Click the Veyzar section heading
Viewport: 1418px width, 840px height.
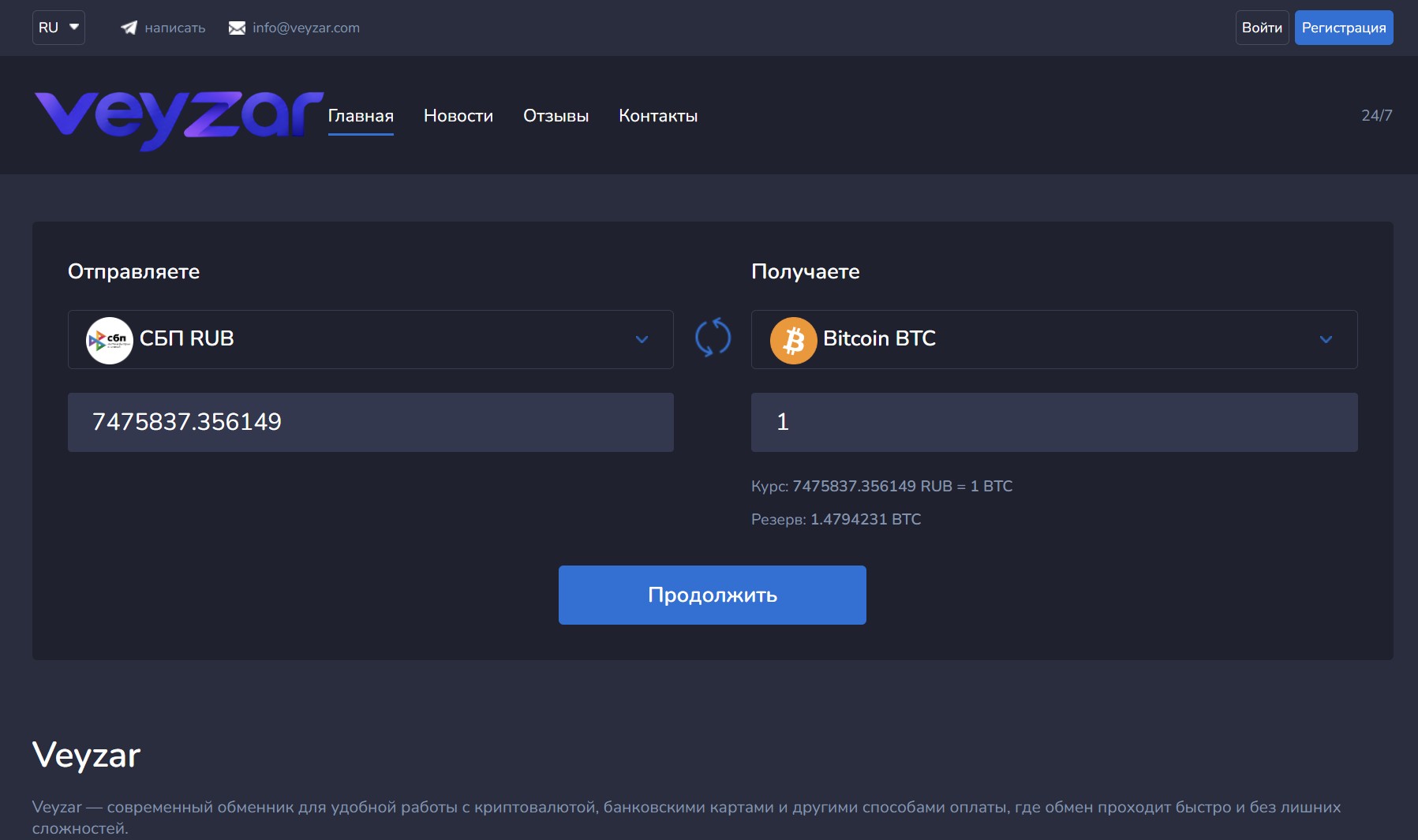click(x=86, y=756)
